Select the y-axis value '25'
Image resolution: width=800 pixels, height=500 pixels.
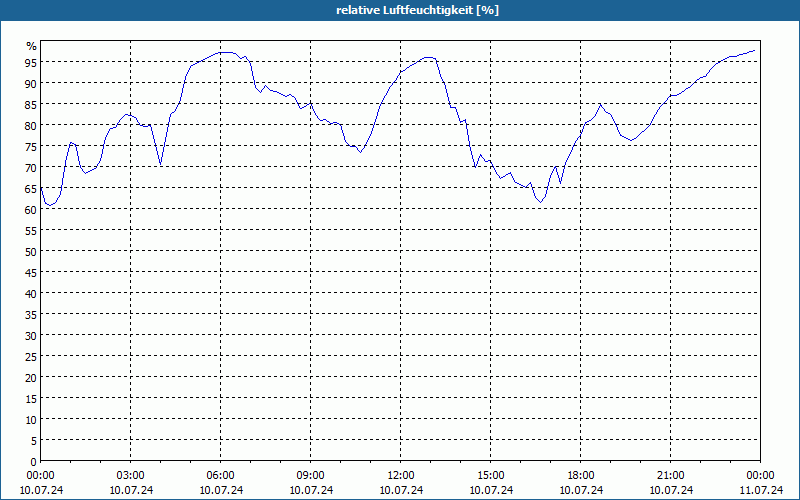coord(31,357)
